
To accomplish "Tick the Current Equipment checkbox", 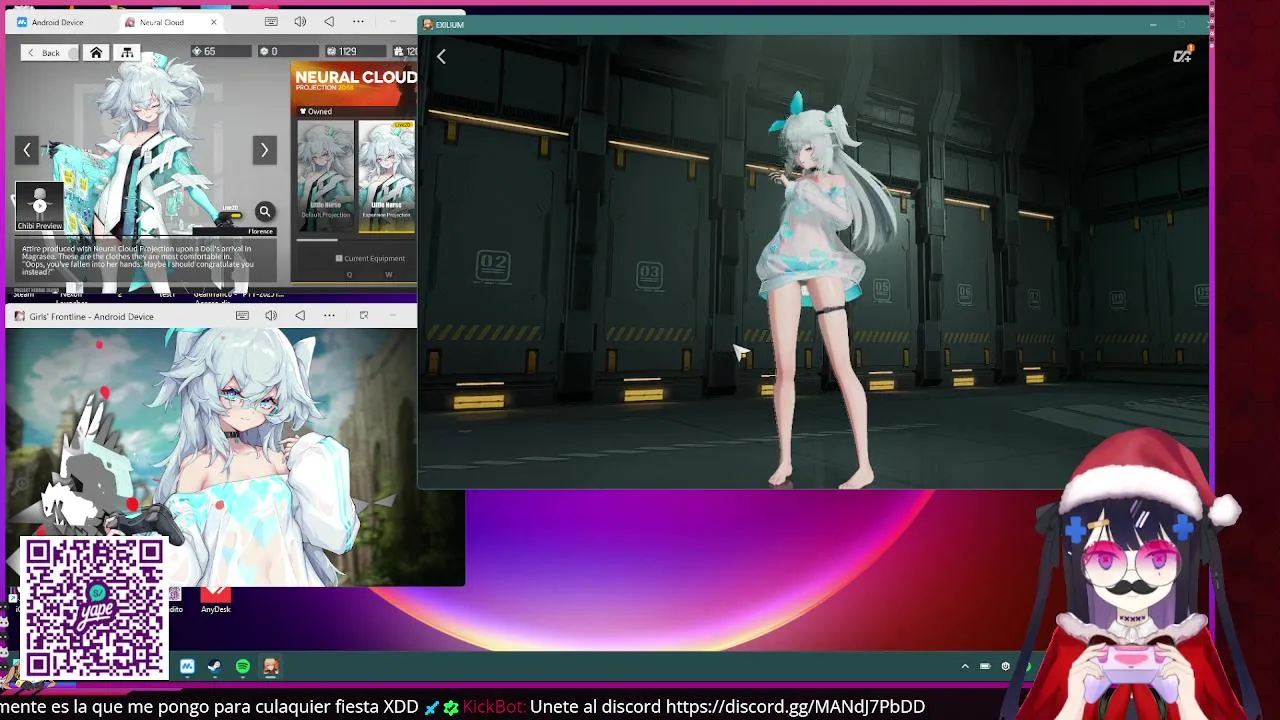I will pyautogui.click(x=339, y=258).
